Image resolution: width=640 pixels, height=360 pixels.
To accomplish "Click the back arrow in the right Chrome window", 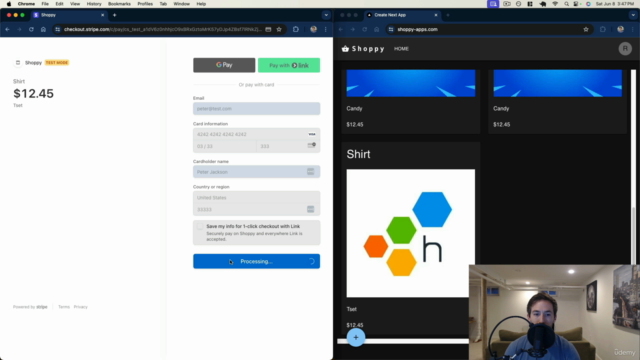I will click(x=341, y=29).
